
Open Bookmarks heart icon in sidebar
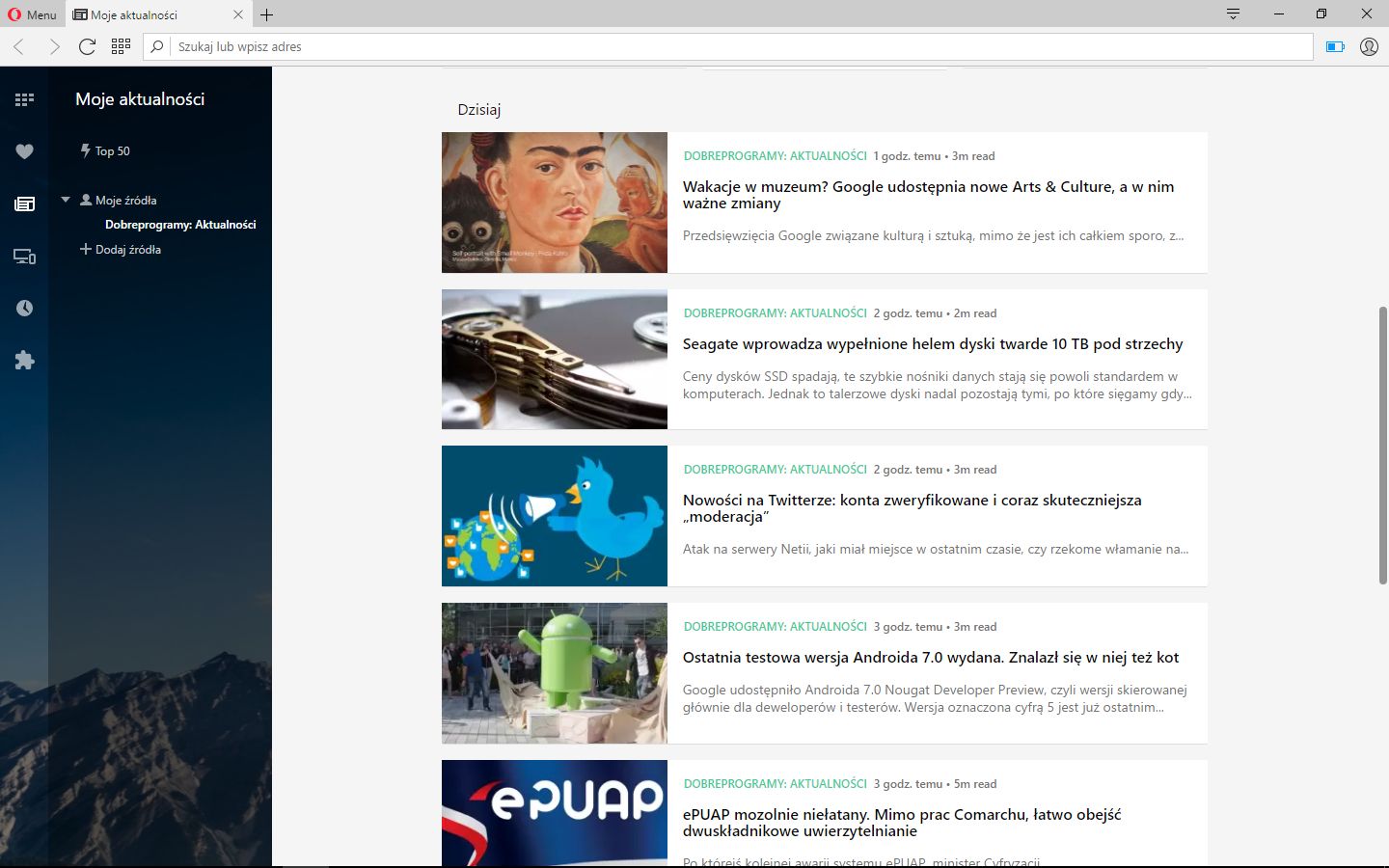[24, 151]
